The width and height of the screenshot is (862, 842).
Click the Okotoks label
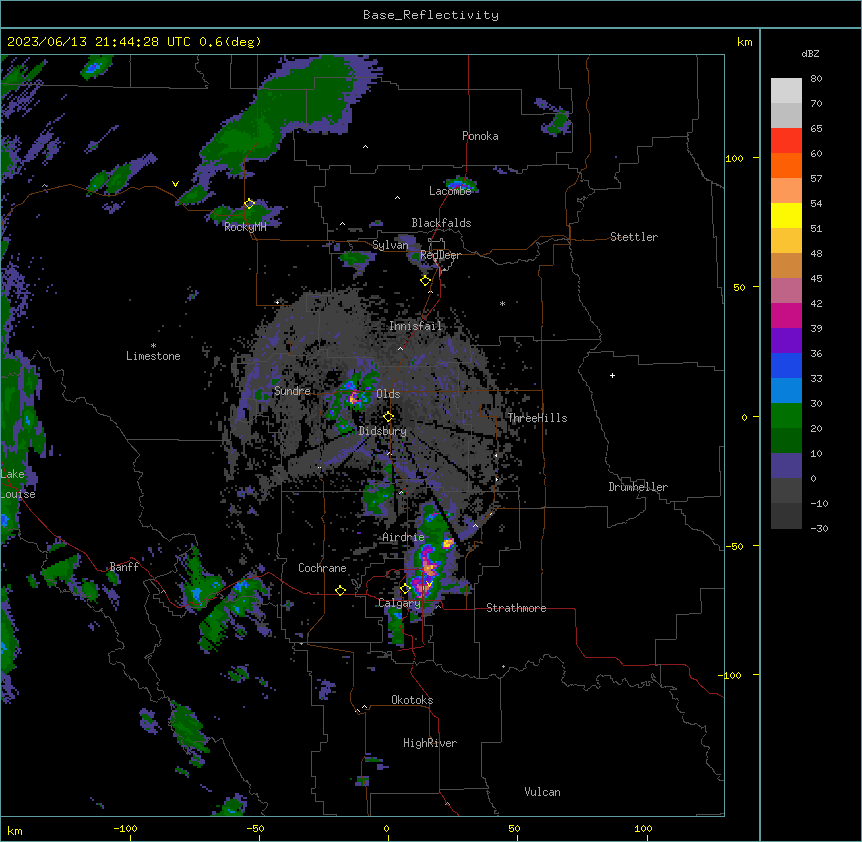(412, 700)
